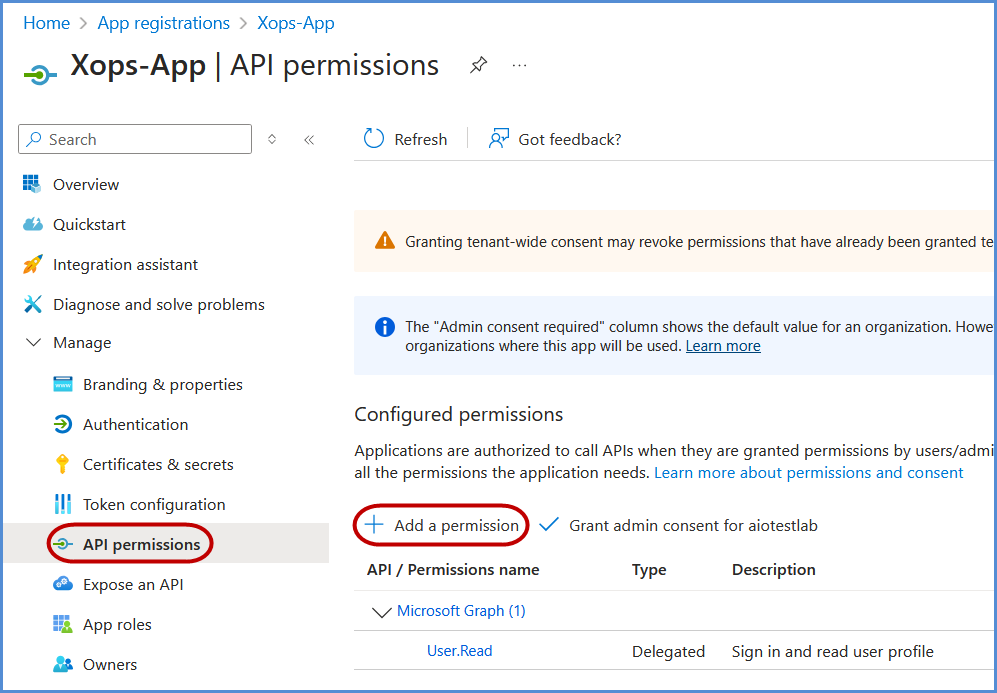
Task: Select Authentication in the Manage menu
Action: 135,424
